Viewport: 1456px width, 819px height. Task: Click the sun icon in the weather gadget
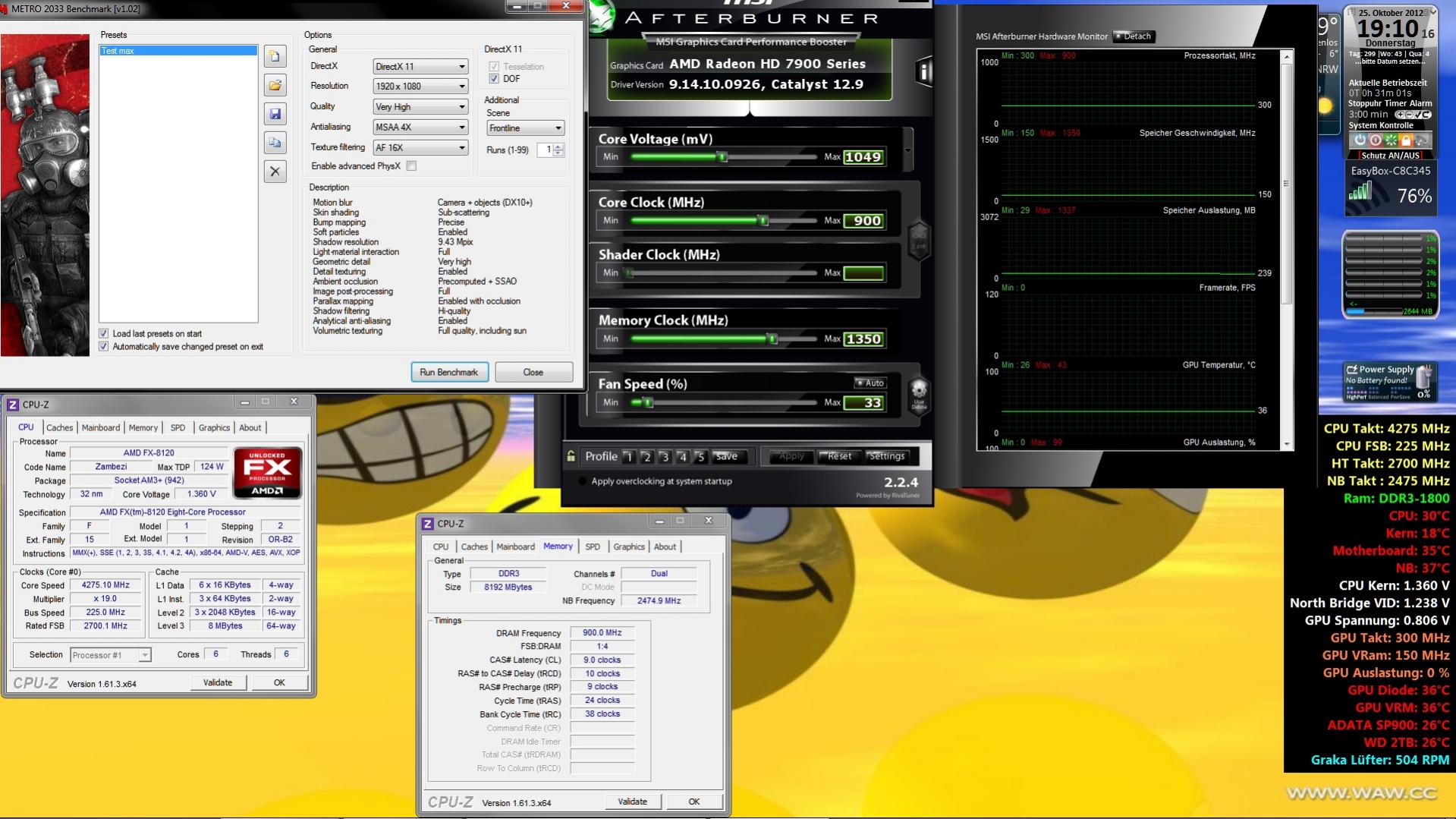tap(1325, 106)
